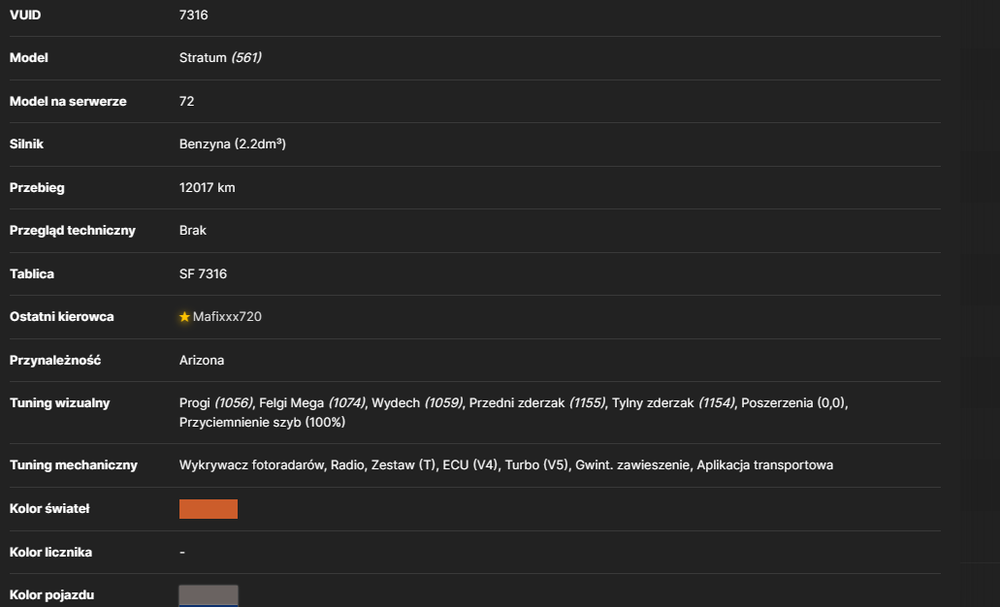
Task: Click the Przedni zderzak (1155) entry
Action: coord(537,403)
